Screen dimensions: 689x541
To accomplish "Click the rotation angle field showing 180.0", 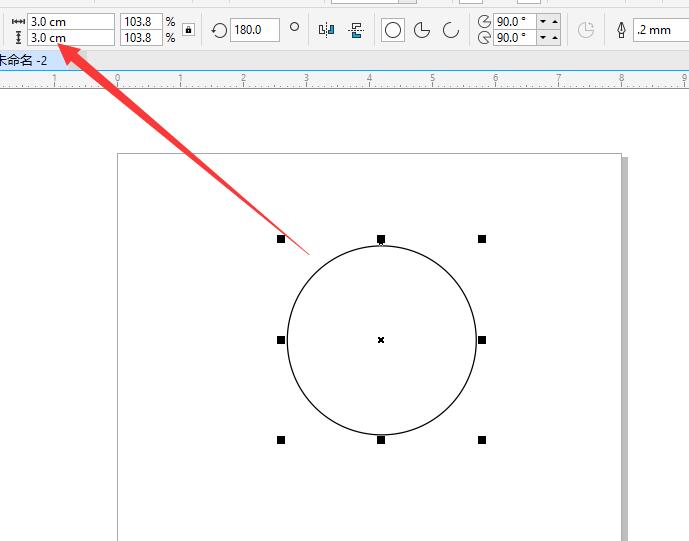I will point(255,30).
